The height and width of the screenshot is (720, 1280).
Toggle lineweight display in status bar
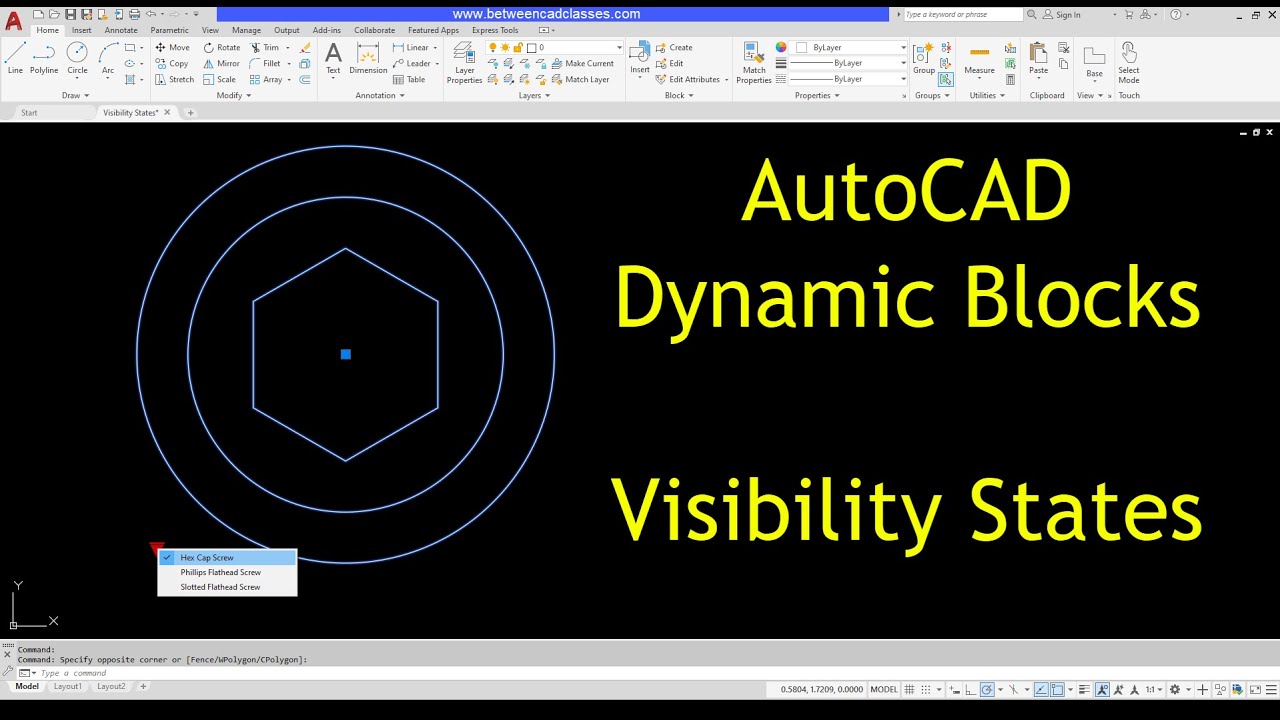(x=1084, y=689)
